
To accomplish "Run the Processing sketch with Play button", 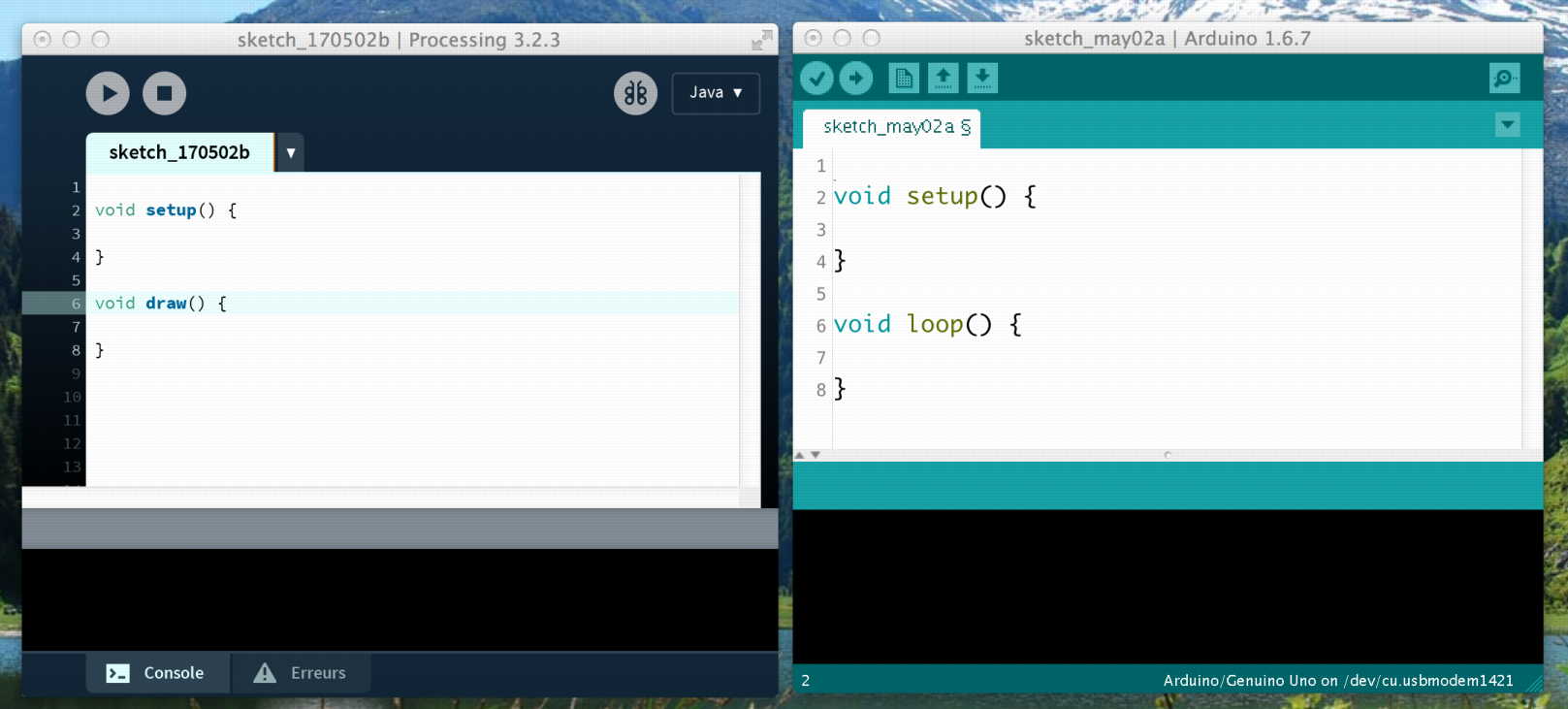I will (108, 93).
